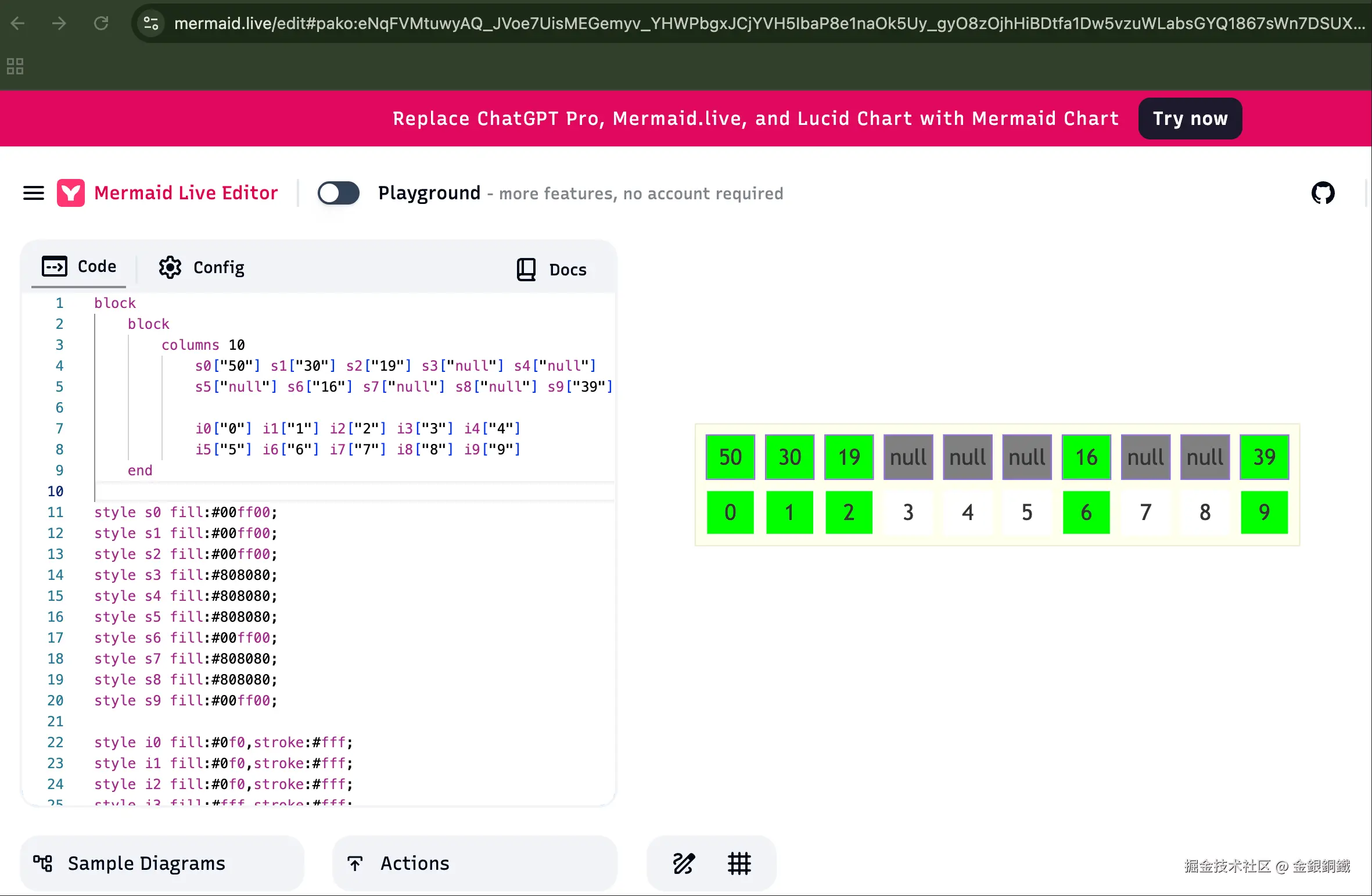Open the hamburger menu
The image size is (1372, 896).
(34, 193)
